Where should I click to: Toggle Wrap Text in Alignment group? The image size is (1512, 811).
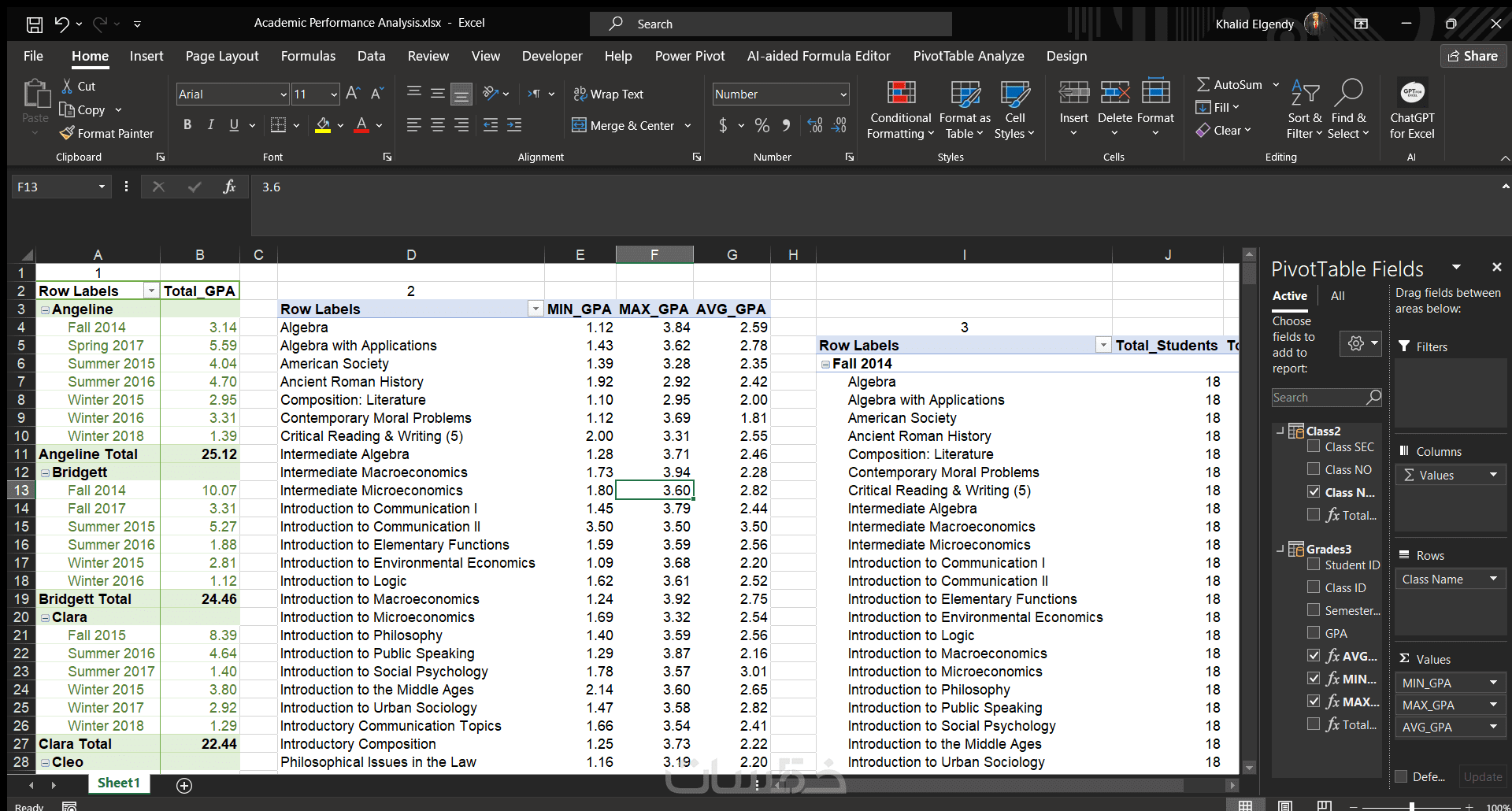point(608,94)
